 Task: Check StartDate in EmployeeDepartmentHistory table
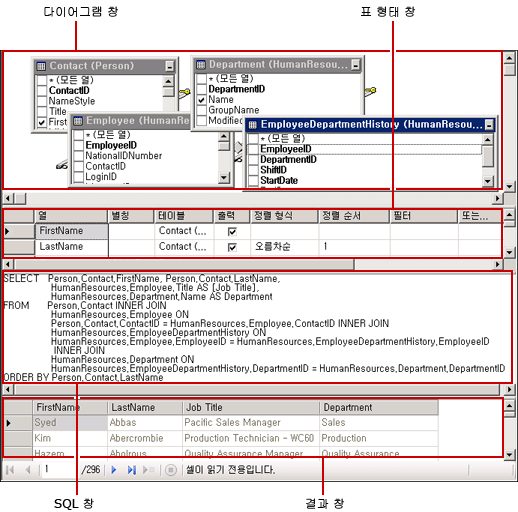coord(253,180)
